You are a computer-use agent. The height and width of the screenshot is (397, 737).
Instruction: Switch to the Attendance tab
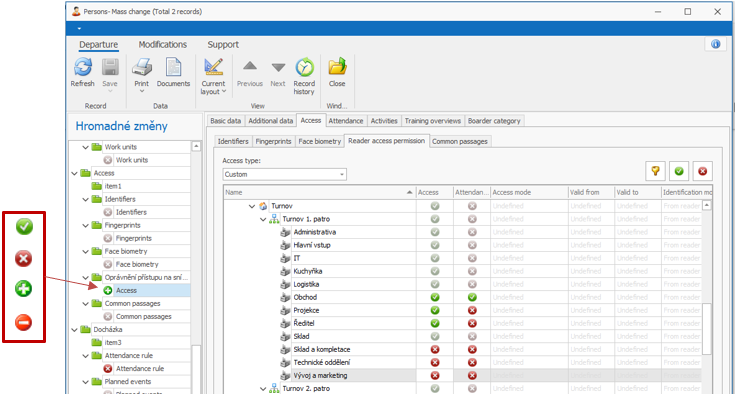[x=345, y=121]
